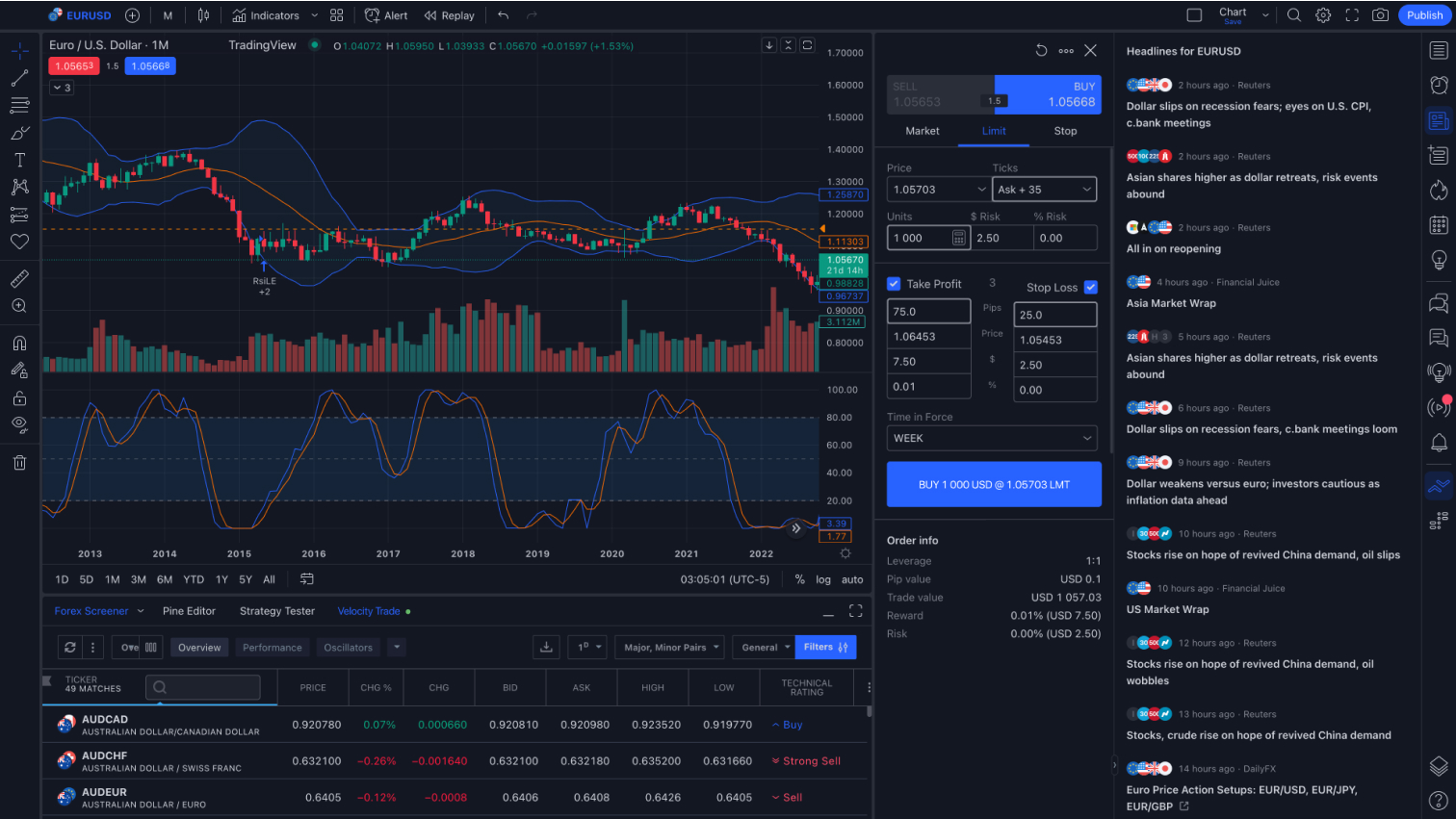The width and height of the screenshot is (1456, 819).
Task: Expand the Major, Minor Pairs dropdown
Action: (x=668, y=647)
